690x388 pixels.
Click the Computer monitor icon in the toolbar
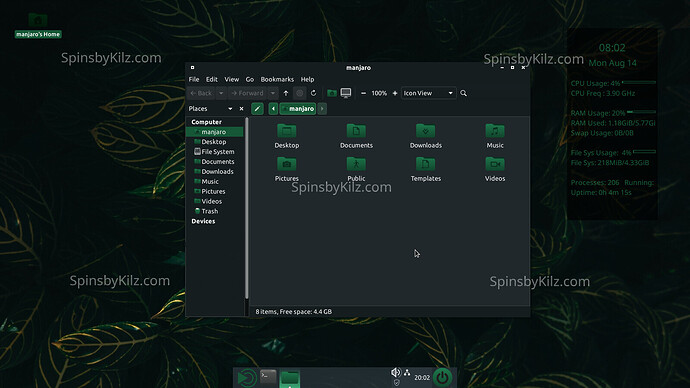click(x=346, y=93)
